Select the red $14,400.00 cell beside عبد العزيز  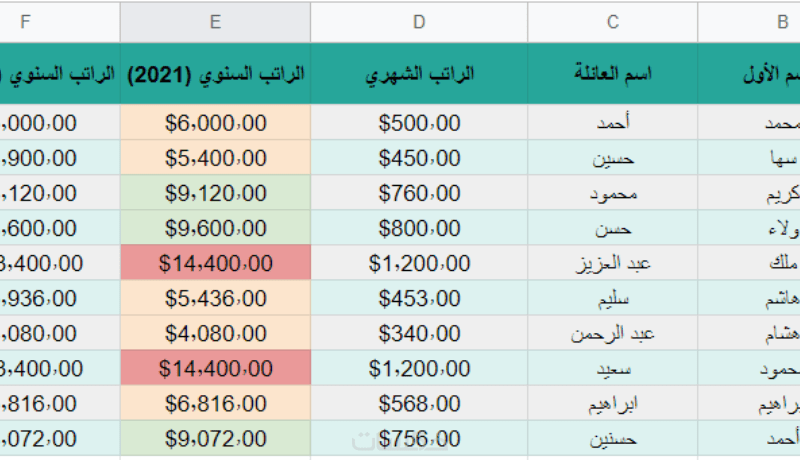click(215, 264)
